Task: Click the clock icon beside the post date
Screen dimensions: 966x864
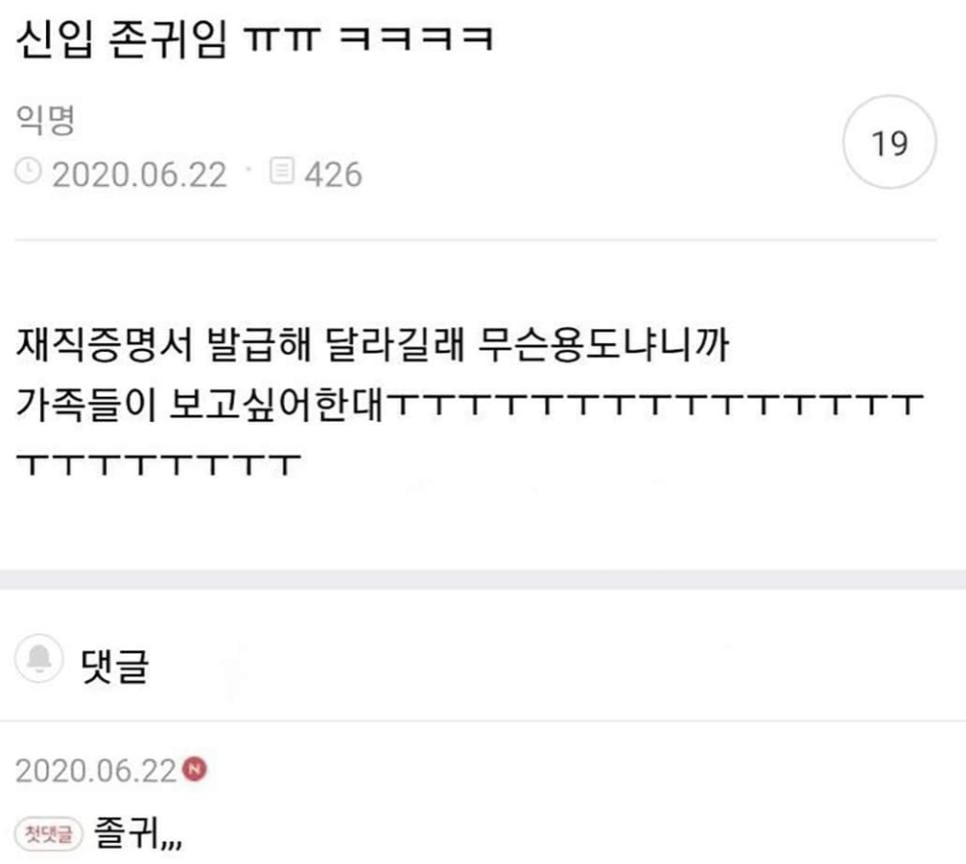Action: tap(28, 171)
